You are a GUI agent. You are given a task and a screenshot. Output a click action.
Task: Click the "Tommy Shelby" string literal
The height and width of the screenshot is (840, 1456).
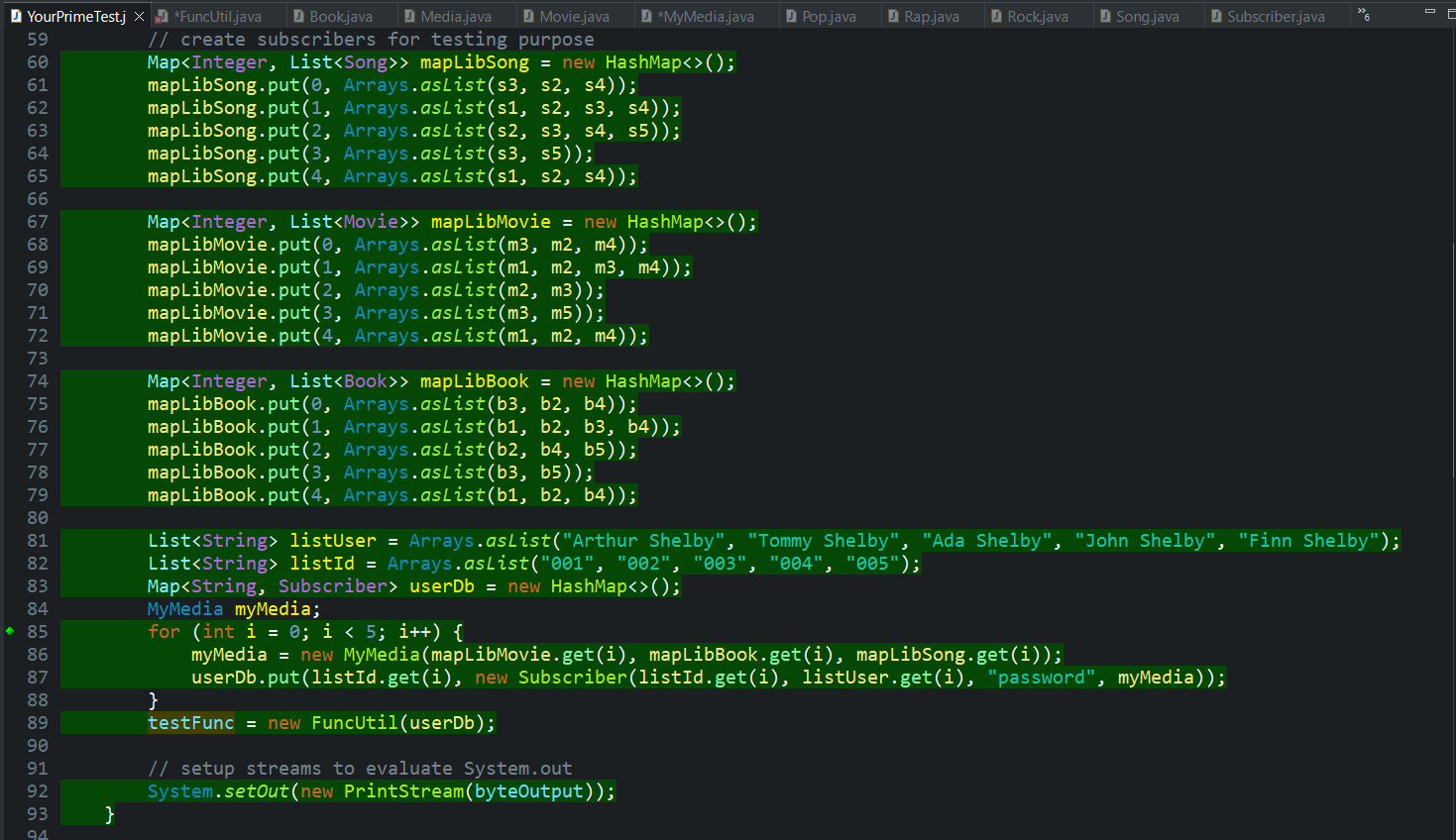pyautogui.click(x=824, y=541)
